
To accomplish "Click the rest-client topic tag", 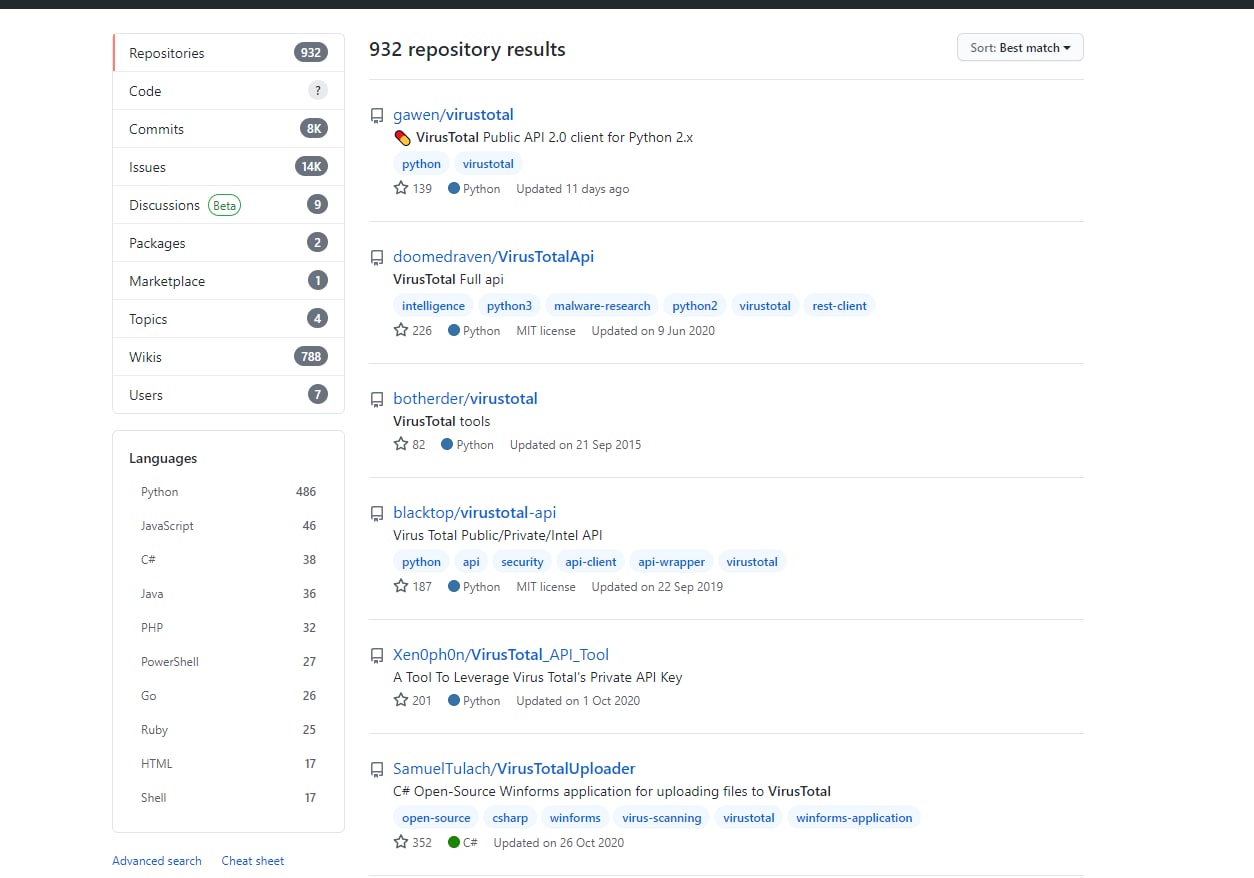I will click(839, 306).
